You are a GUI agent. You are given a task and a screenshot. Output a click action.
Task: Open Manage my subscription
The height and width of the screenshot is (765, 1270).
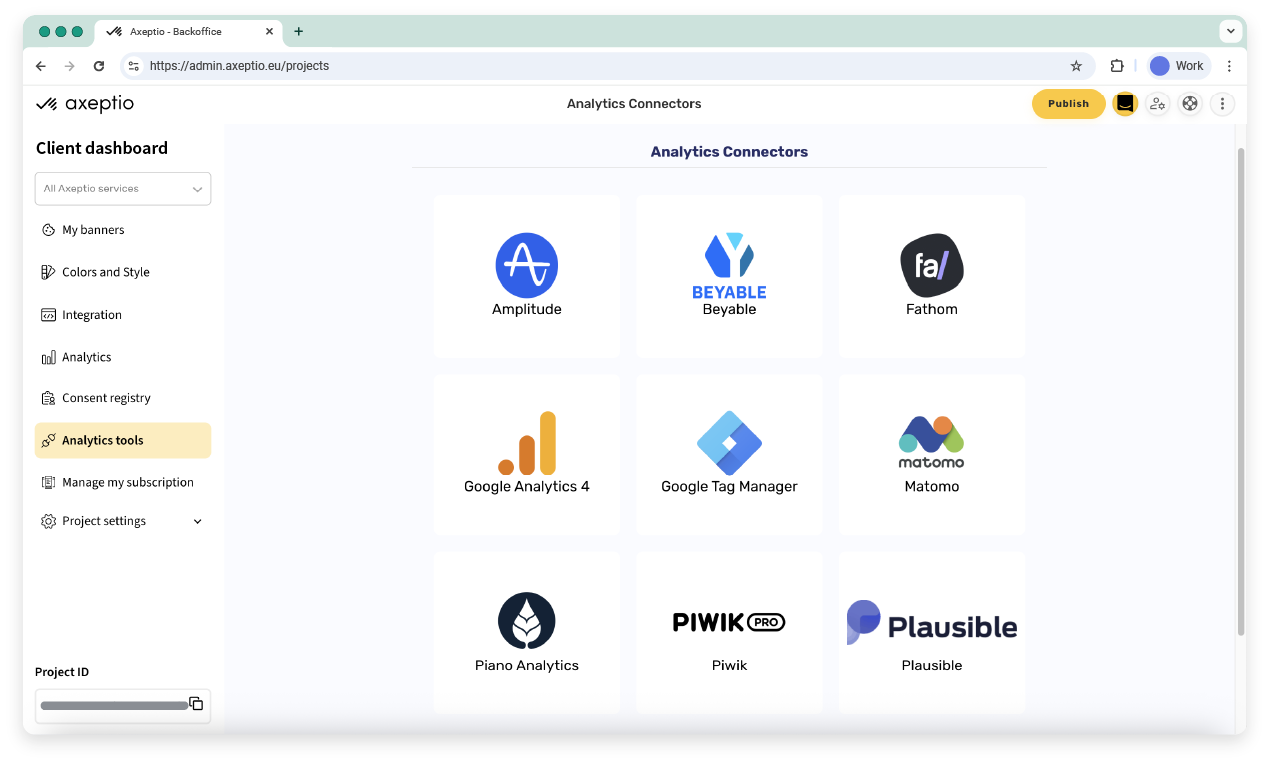[x=129, y=482]
